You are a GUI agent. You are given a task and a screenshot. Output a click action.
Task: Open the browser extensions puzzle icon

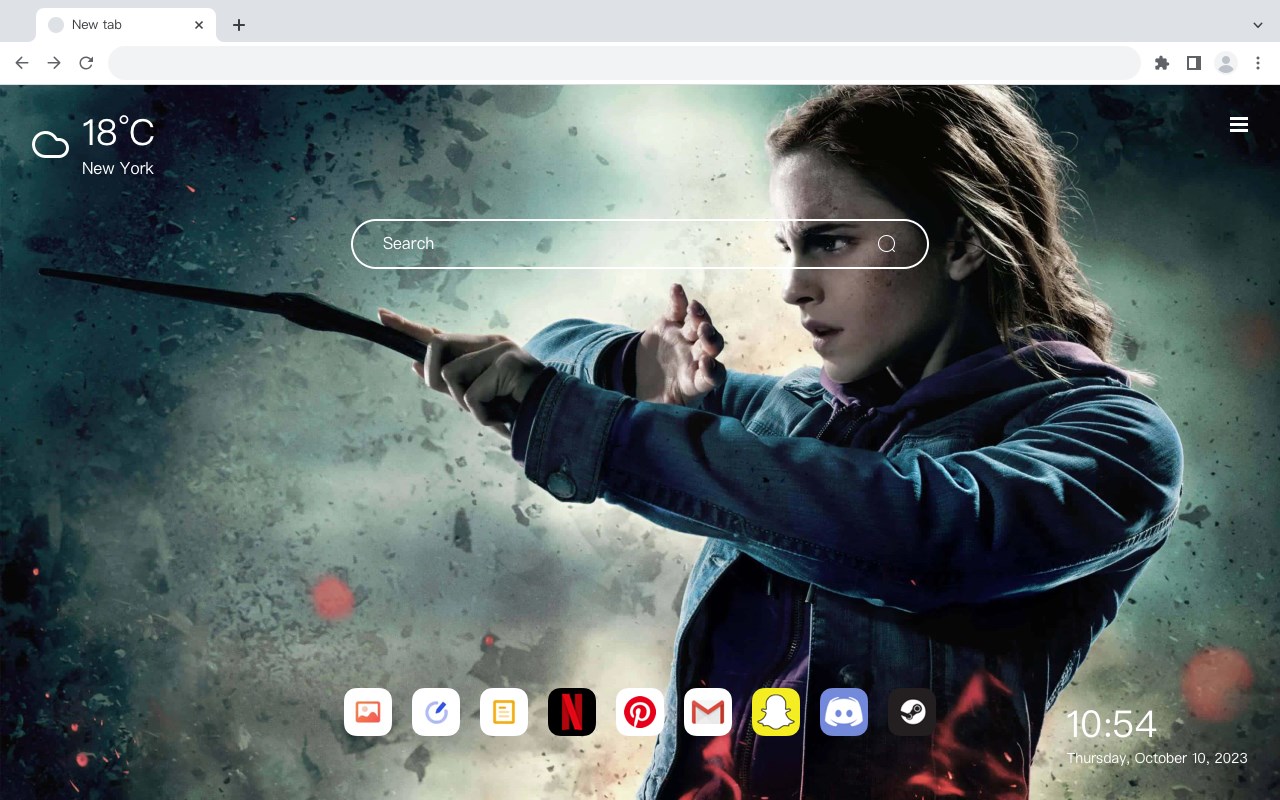click(x=1161, y=63)
